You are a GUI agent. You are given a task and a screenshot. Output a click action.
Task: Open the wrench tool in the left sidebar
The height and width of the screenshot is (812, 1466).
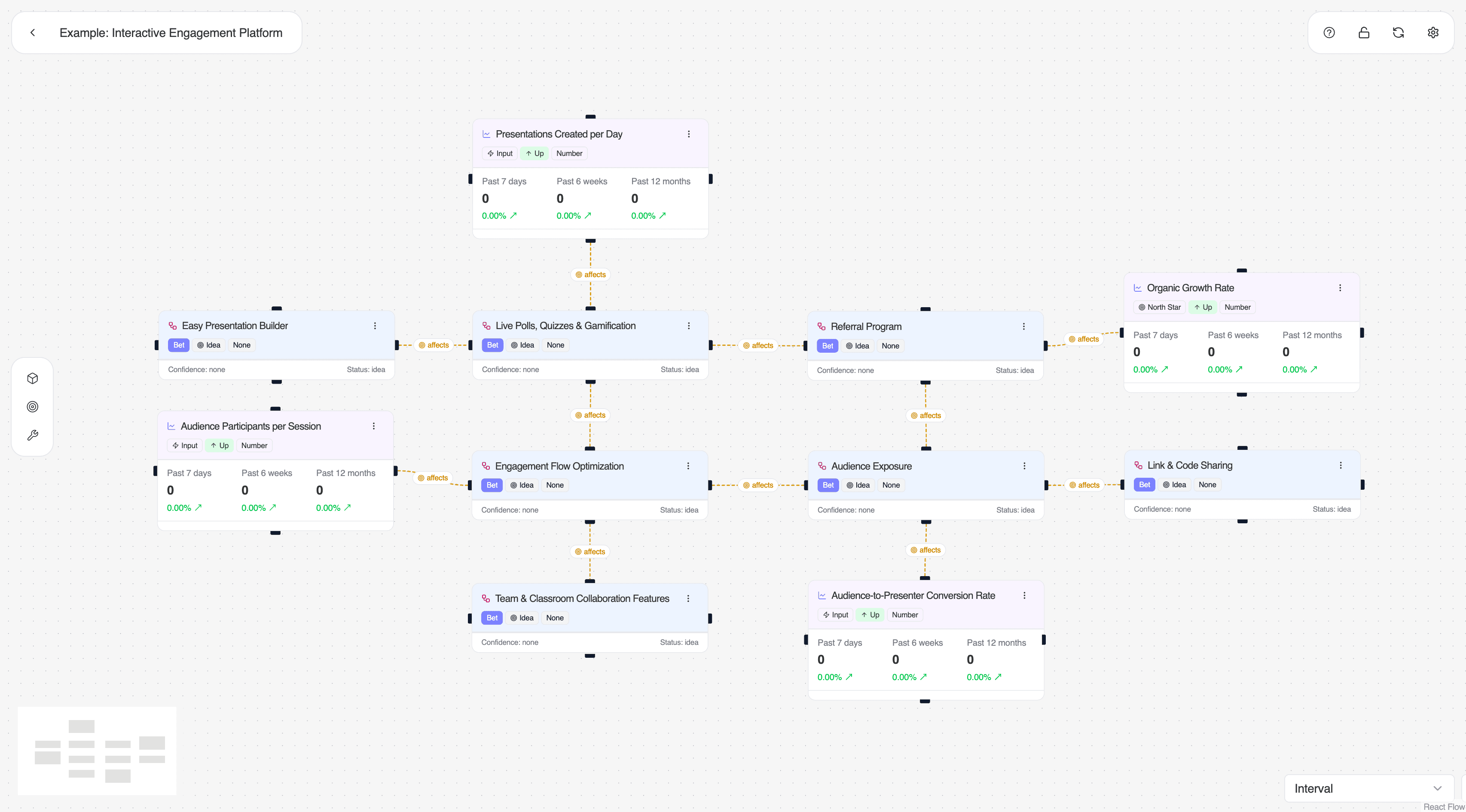coord(32,435)
